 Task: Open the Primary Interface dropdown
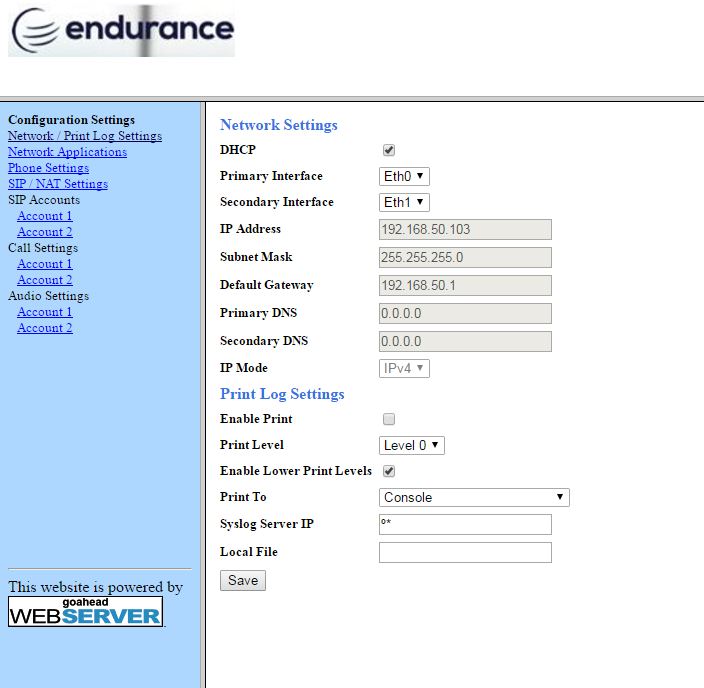pyautogui.click(x=405, y=176)
